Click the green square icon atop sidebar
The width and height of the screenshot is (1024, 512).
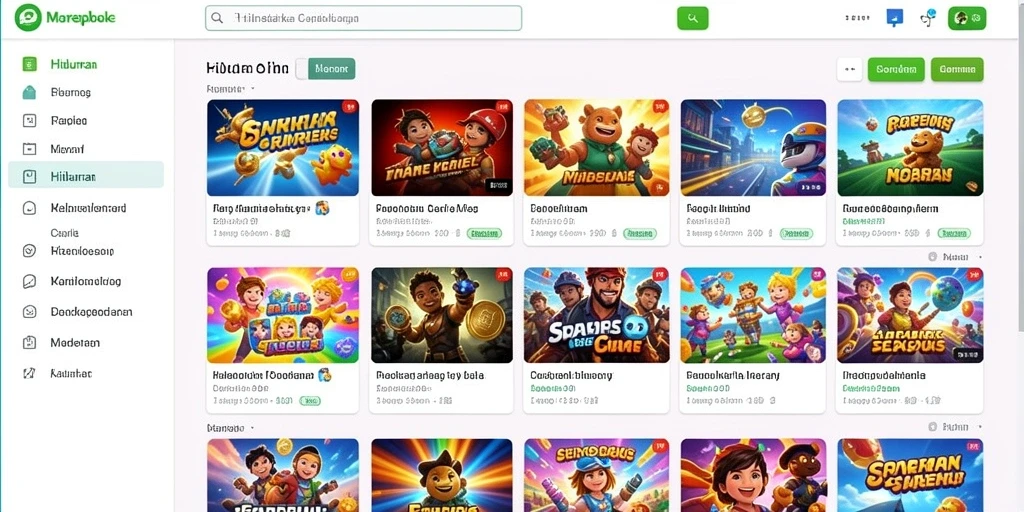[29, 64]
